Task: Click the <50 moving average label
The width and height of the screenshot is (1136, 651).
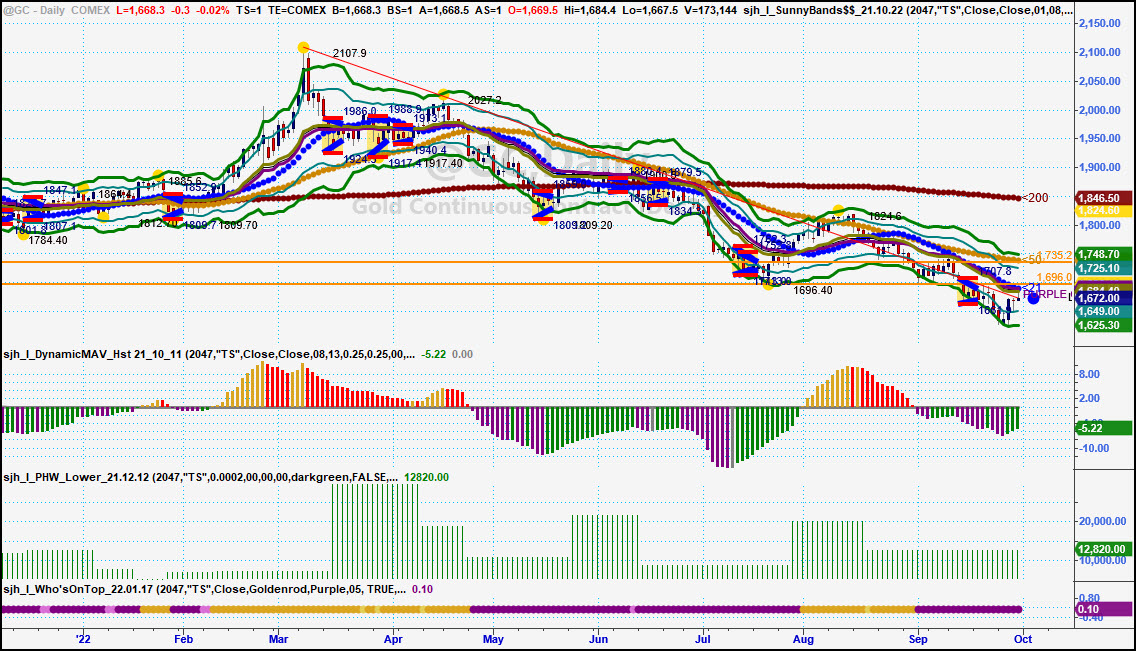Action: (1031, 259)
